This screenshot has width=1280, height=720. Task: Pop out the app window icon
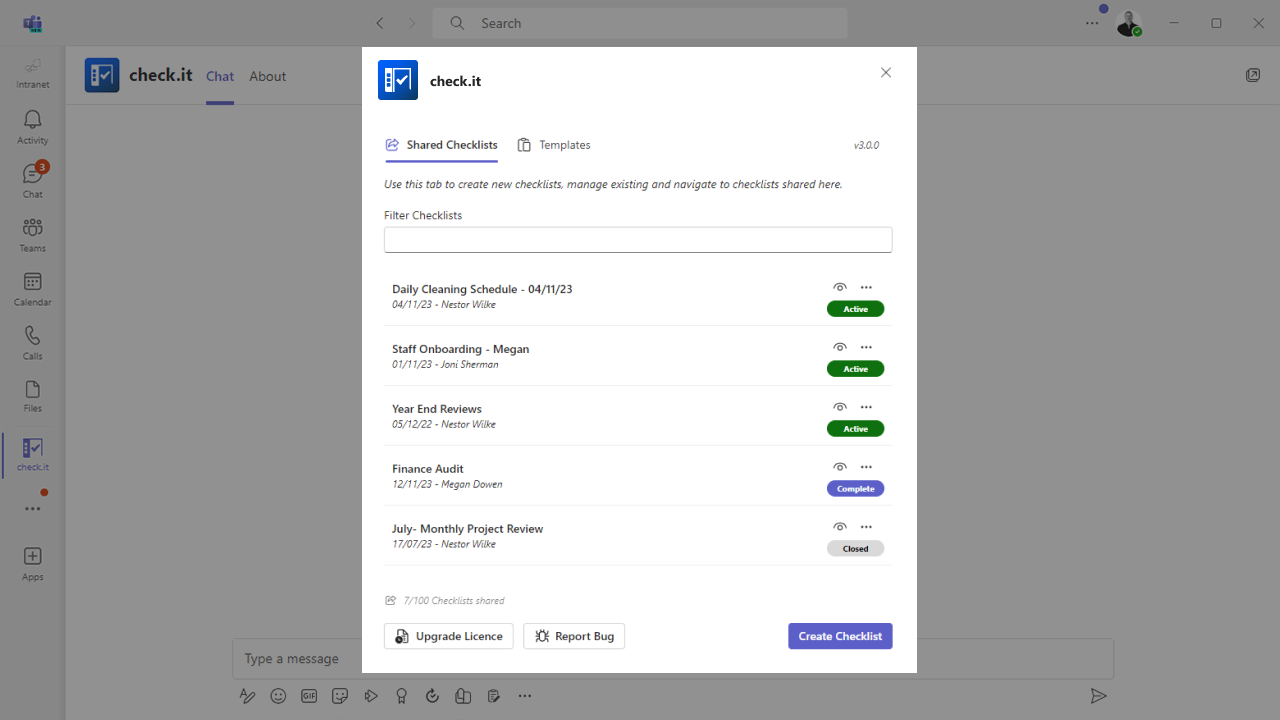tap(1252, 76)
